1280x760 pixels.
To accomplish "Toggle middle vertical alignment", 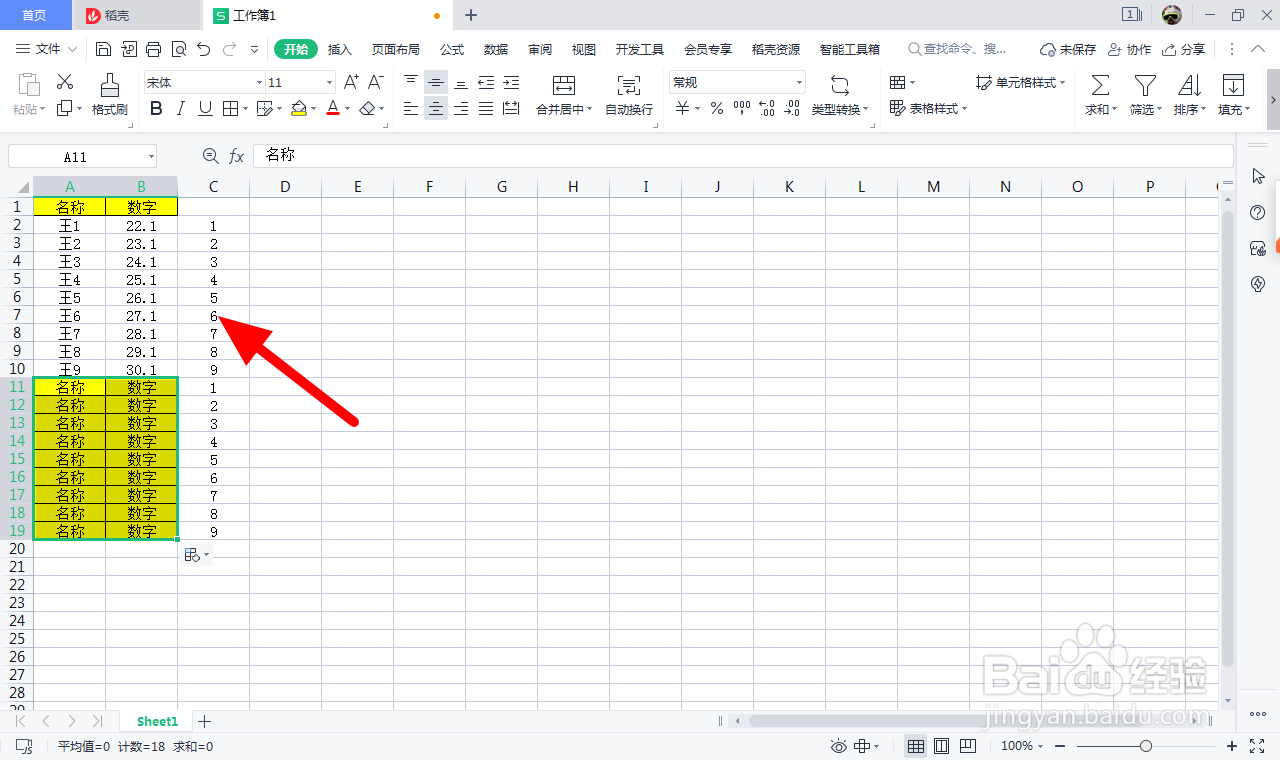I will (x=436, y=83).
